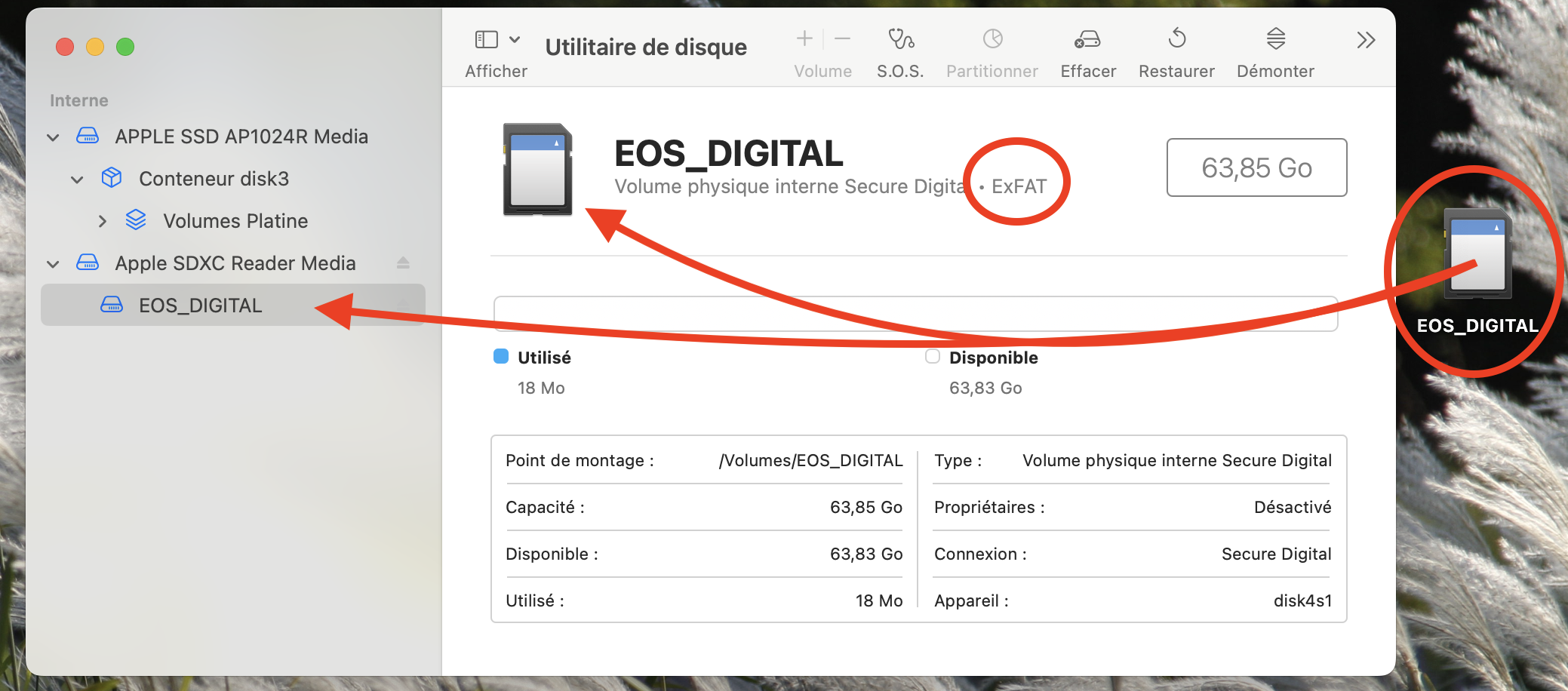Click the Restaurer restore icon
The width and height of the screenshot is (1568, 691).
click(1177, 38)
